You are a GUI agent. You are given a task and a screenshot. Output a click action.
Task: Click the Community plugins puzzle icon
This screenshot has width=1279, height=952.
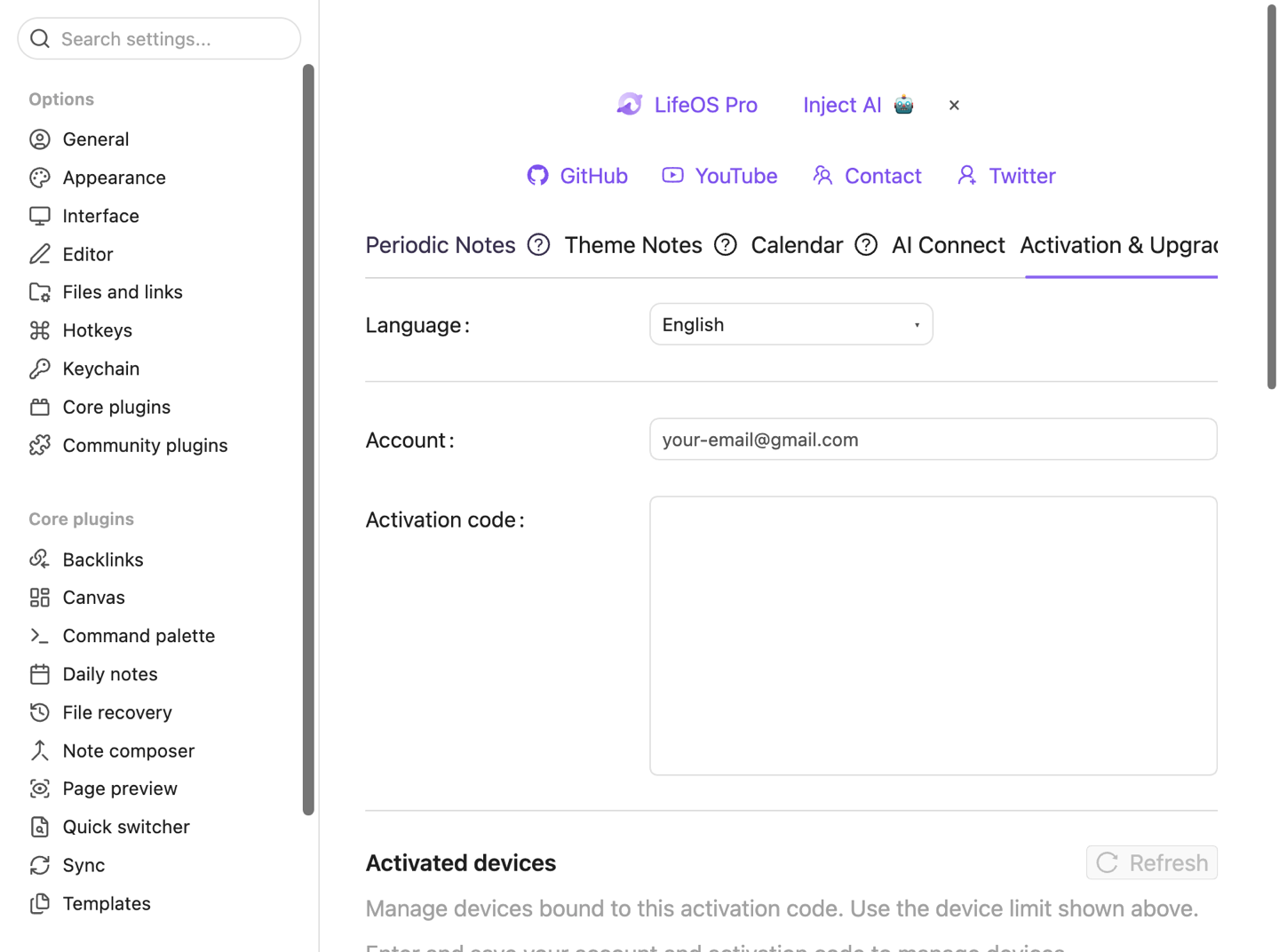(40, 445)
